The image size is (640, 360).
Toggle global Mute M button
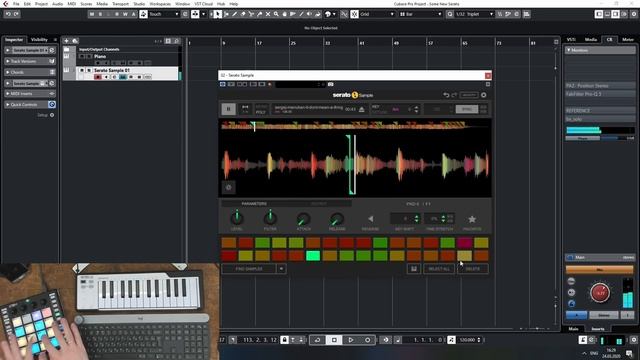coord(92,14)
